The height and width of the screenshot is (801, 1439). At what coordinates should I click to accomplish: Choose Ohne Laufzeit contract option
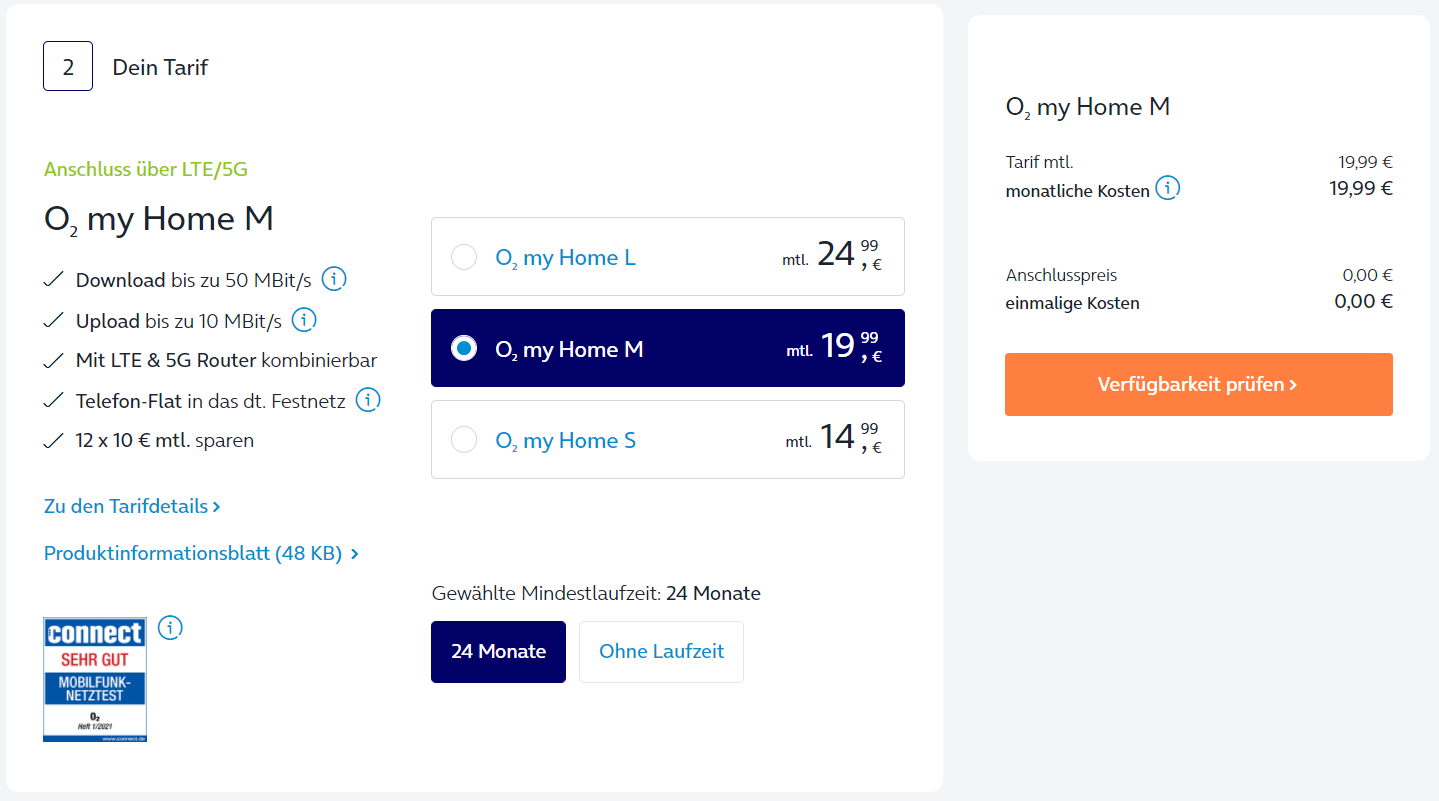(x=661, y=652)
